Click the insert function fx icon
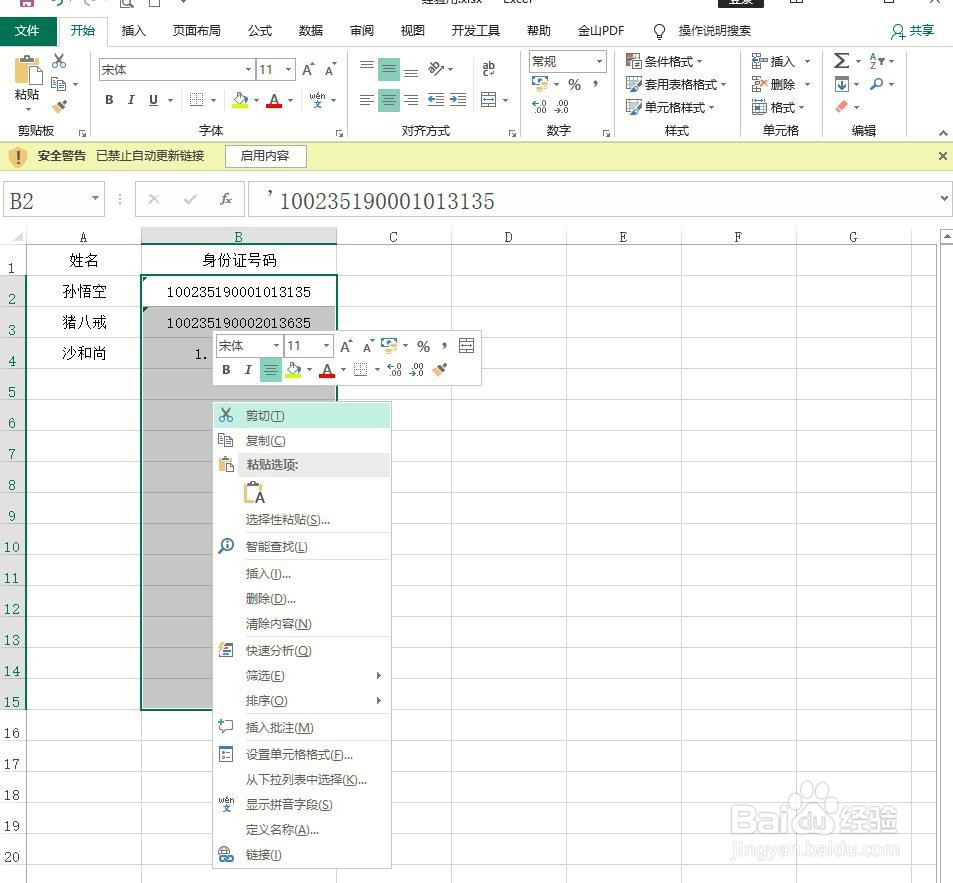 point(226,199)
